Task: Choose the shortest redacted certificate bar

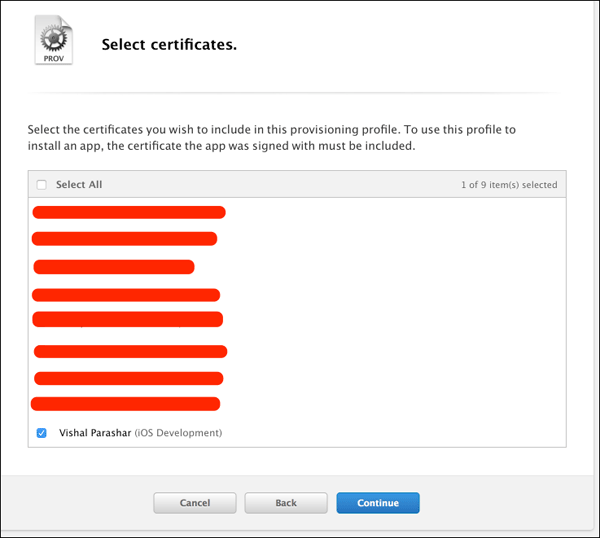Action: (x=113, y=267)
